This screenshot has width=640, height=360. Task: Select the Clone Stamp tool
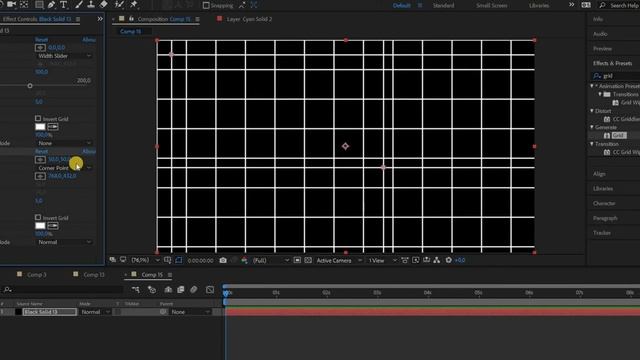pyautogui.click(x=91, y=4)
